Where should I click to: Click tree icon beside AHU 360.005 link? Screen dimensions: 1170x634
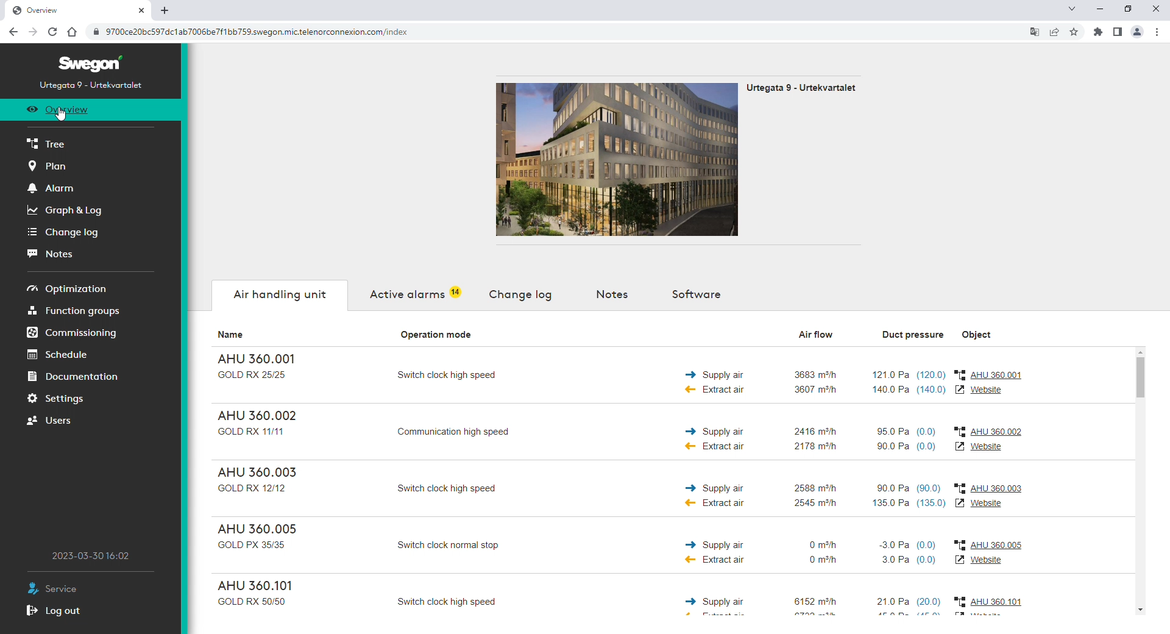960,545
